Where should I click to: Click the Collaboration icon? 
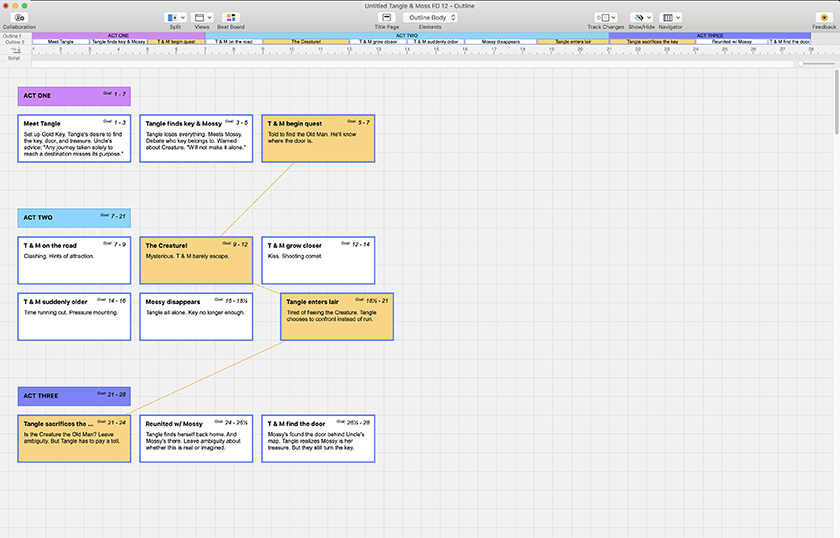click(x=19, y=17)
